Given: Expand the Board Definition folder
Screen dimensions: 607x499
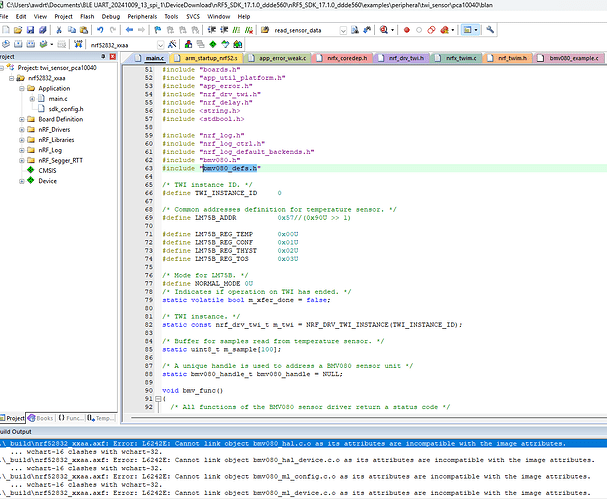Looking at the screenshot, I should pyautogui.click(x=22, y=119).
